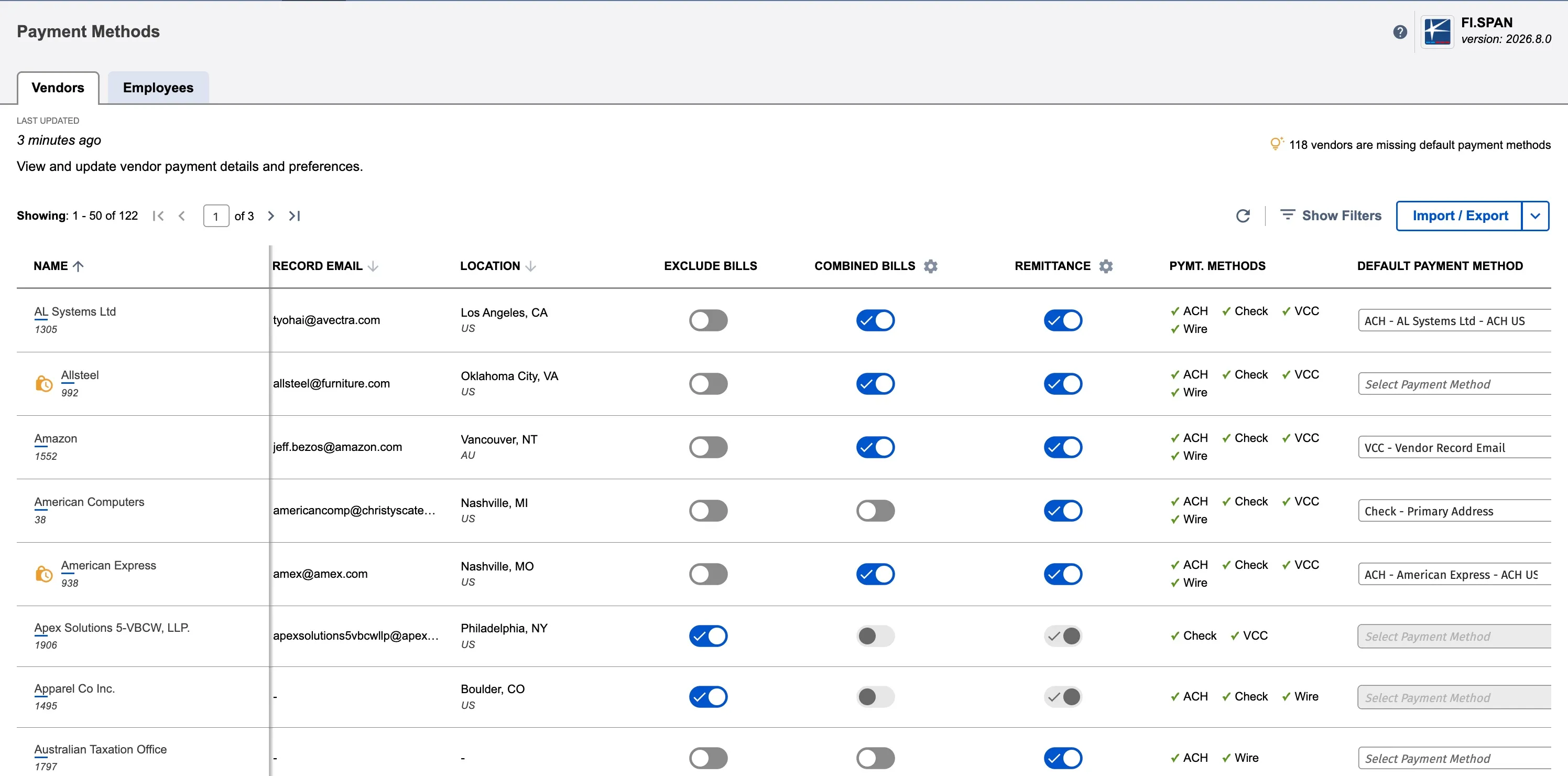Viewport: 1568px width, 776px height.
Task: Go to first page of vendors
Action: 158,215
